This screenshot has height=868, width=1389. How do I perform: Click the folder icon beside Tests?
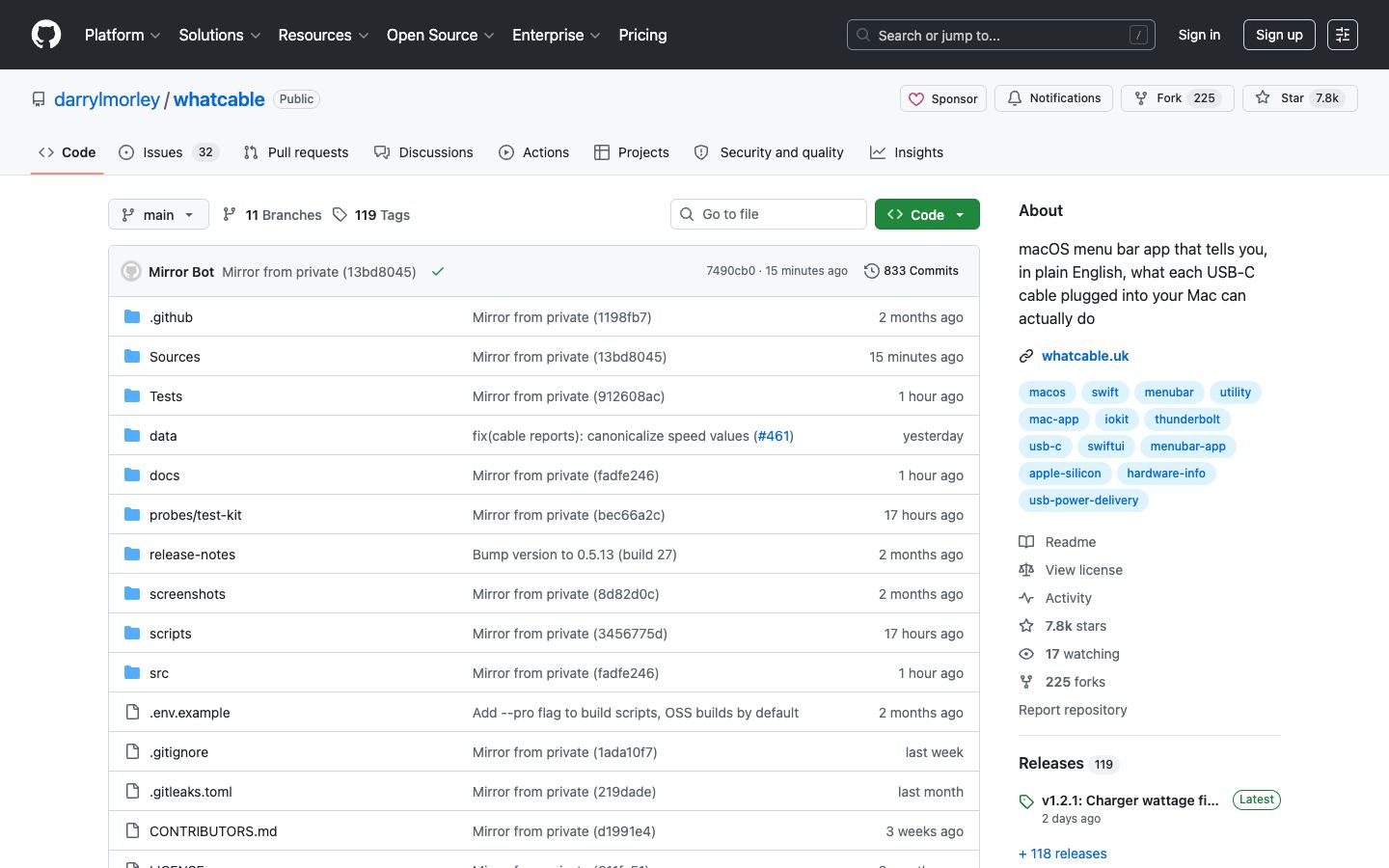(132, 395)
